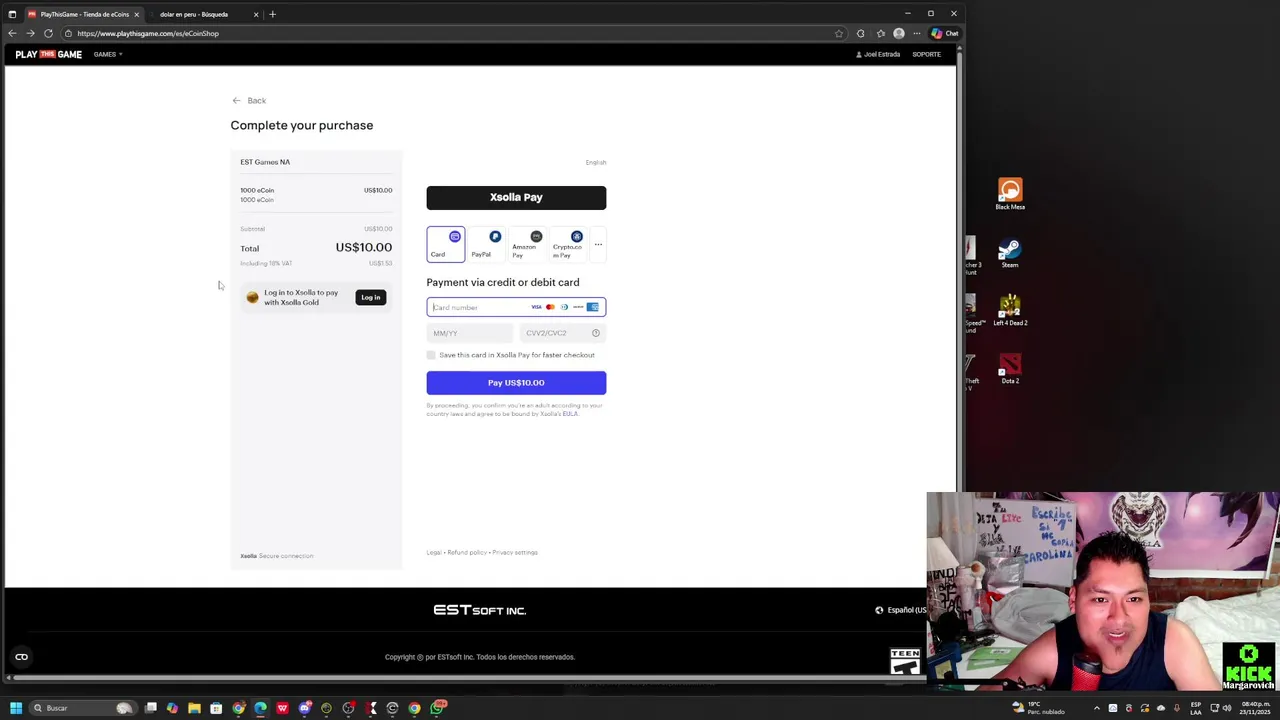Log in to Xsolla Gold
This screenshot has height=720, width=1280.
coord(370,297)
